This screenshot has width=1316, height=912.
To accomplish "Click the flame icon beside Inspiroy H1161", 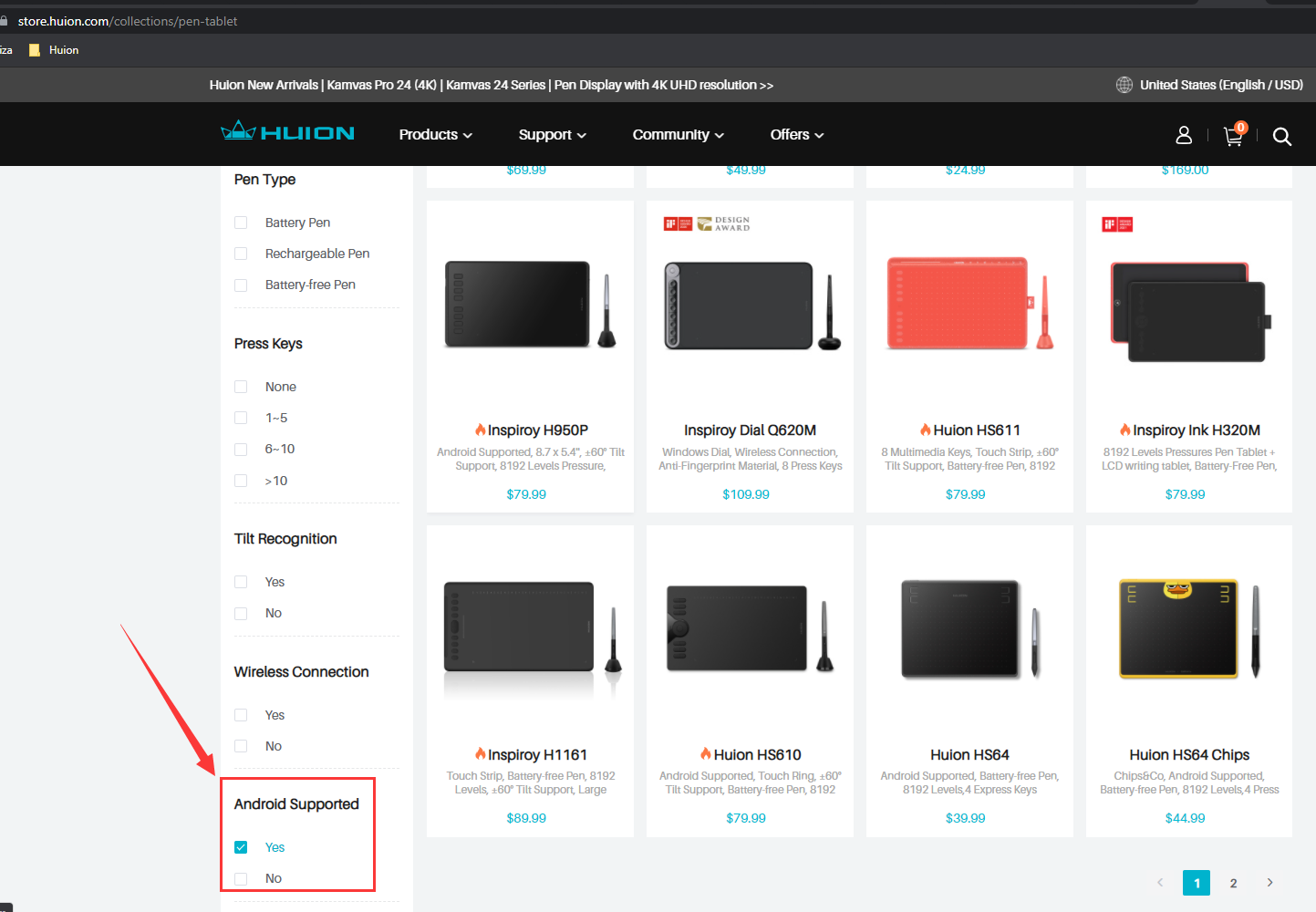I will (480, 753).
